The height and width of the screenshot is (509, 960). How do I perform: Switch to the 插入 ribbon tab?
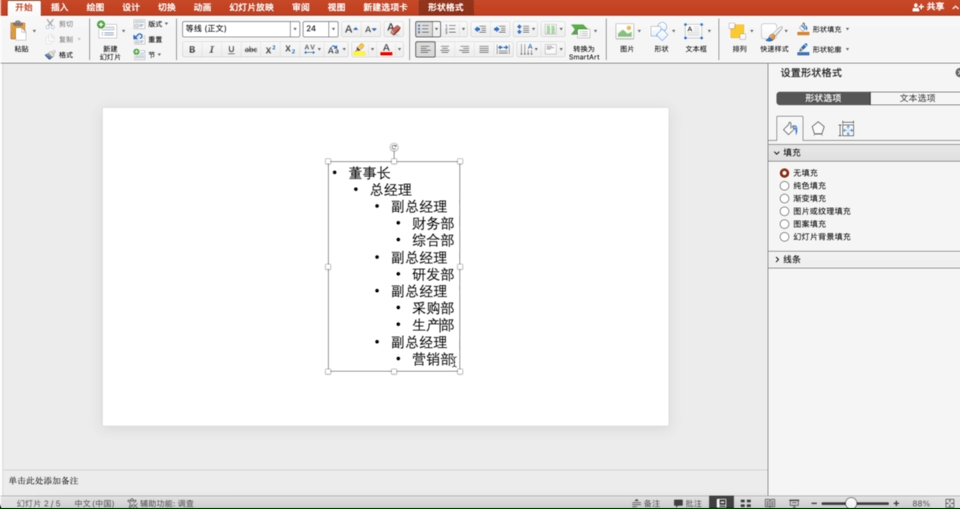(x=59, y=7)
